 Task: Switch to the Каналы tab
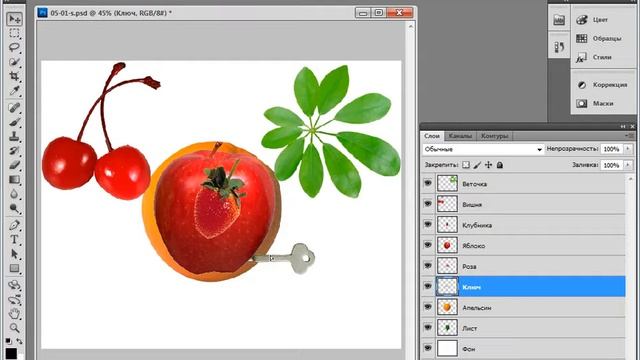point(460,136)
